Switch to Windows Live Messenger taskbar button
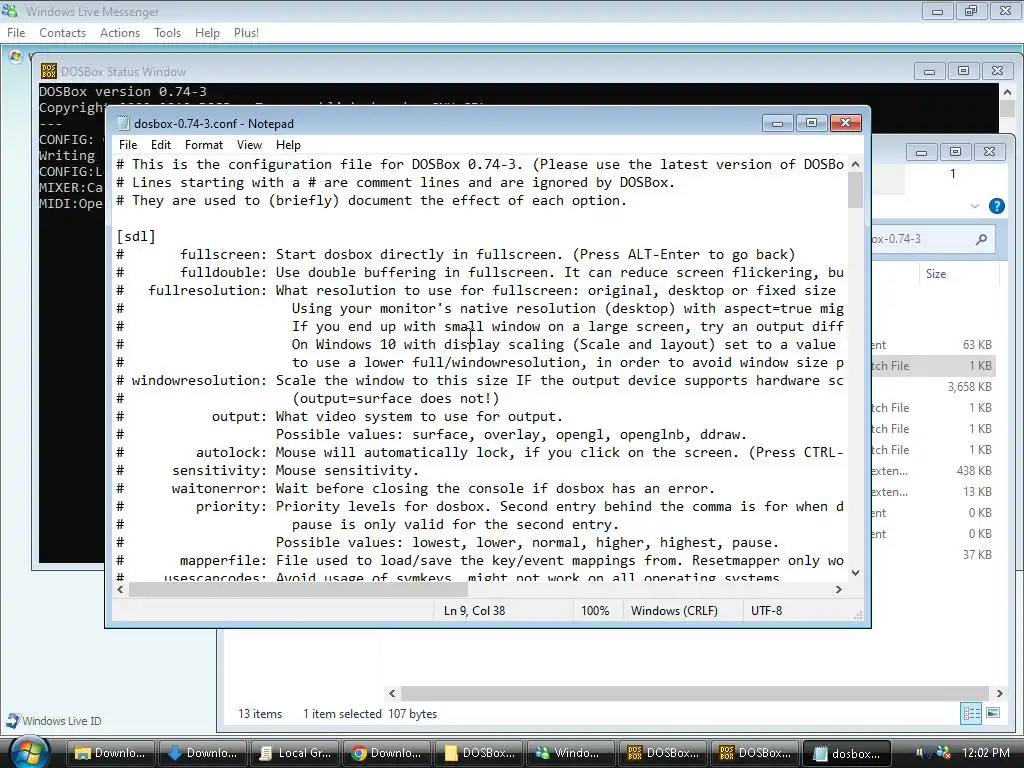 [571, 753]
